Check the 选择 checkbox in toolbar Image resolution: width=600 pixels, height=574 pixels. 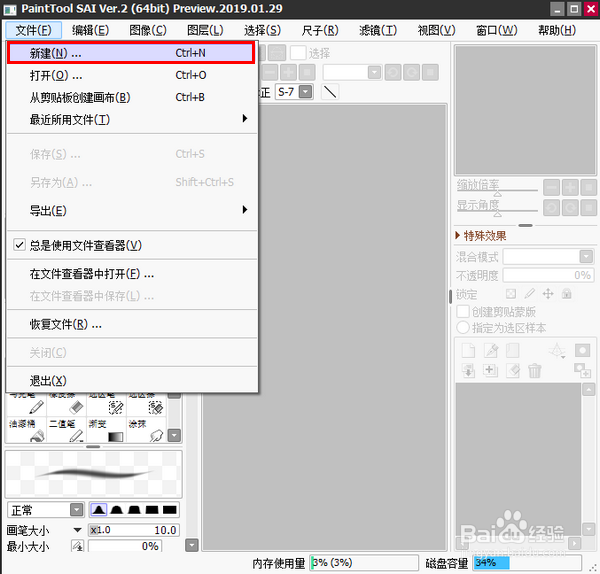(298, 53)
